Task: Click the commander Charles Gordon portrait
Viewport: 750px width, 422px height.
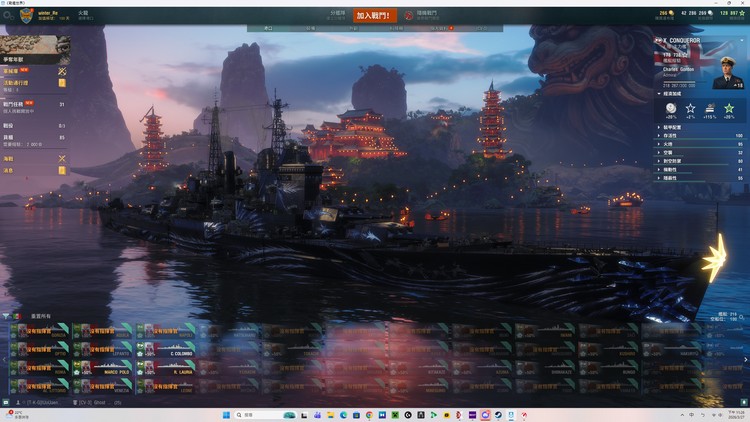Action: [727, 70]
